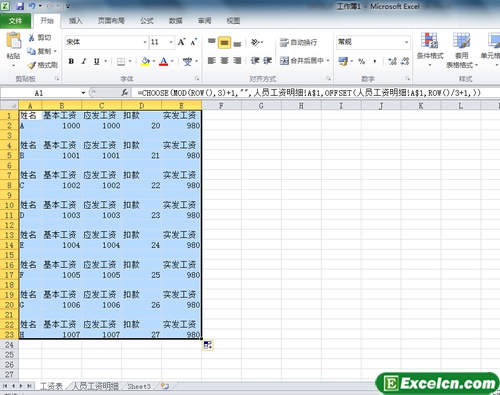This screenshot has height=395, width=500.
Task: Increase indent in the alignment group
Action: pos(268,61)
